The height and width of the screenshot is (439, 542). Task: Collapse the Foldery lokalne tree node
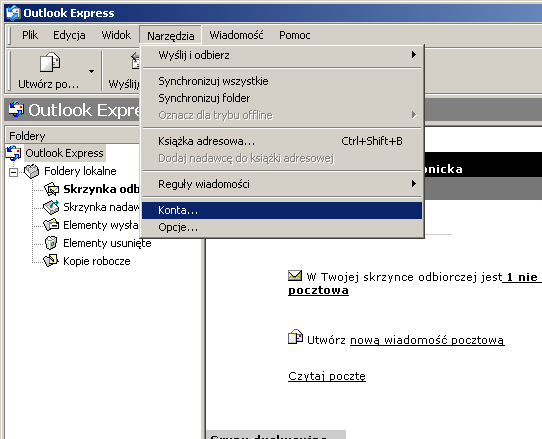pos(13,172)
